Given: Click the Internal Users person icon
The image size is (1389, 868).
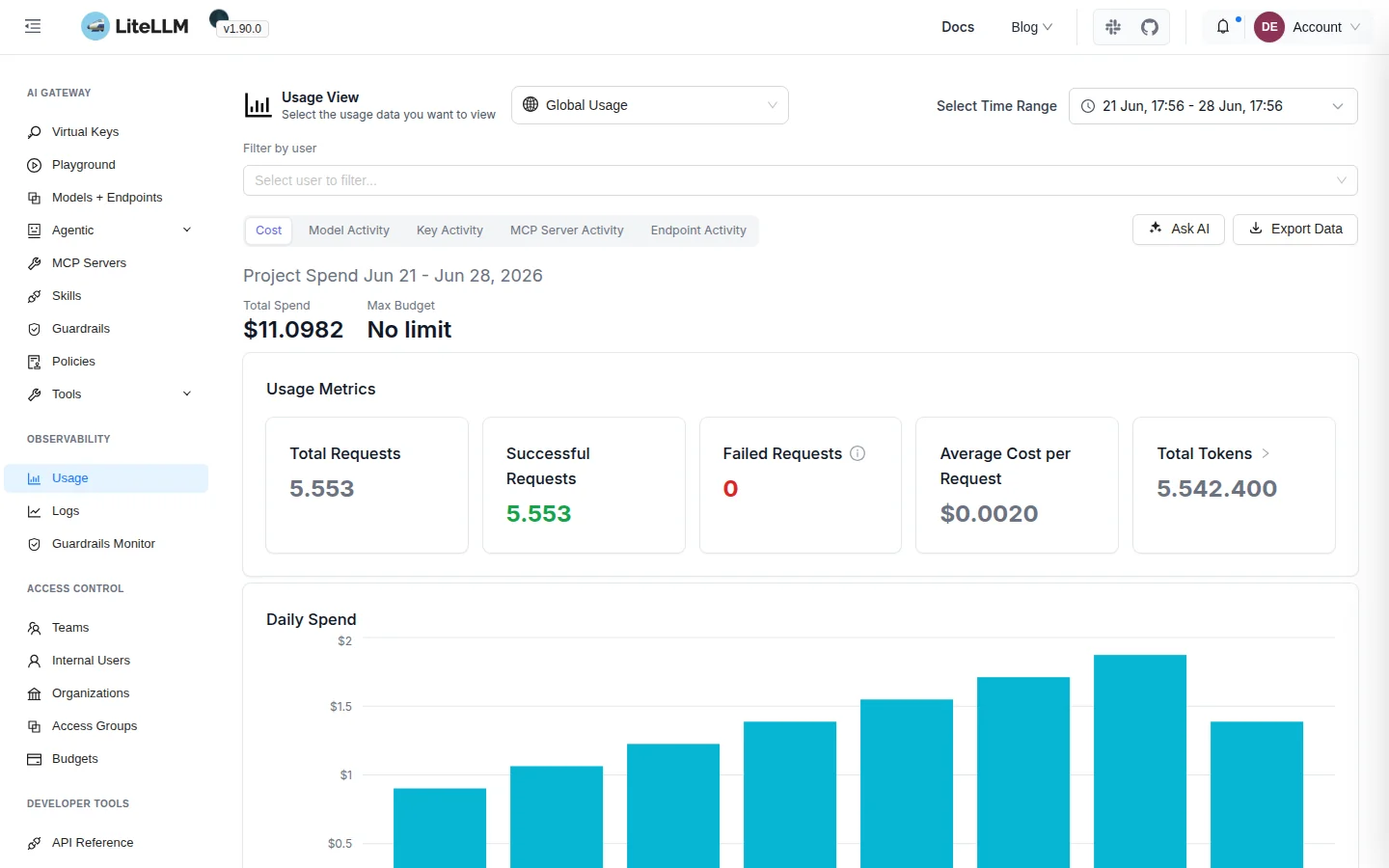Looking at the screenshot, I should pos(35,661).
